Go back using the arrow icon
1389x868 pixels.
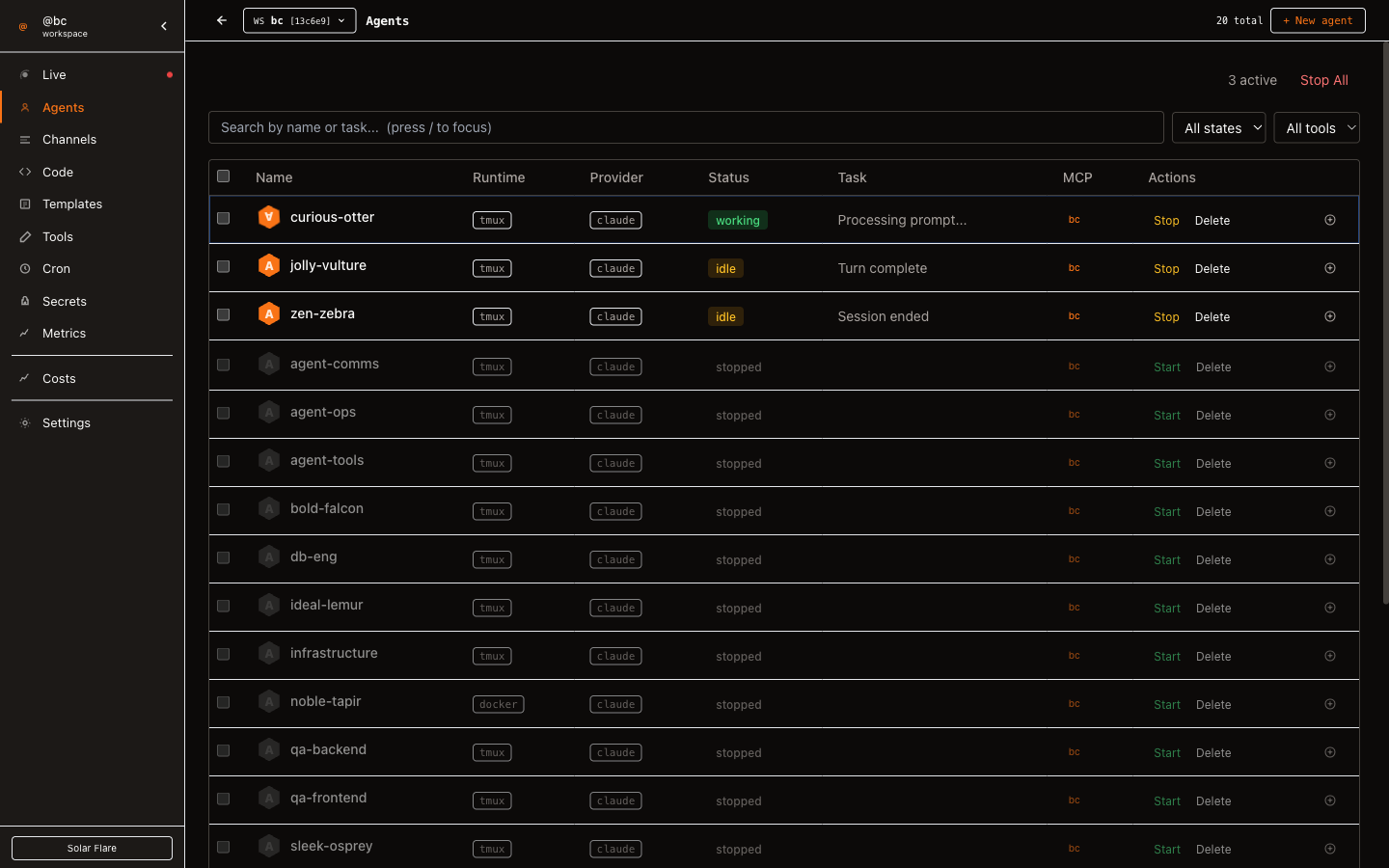(222, 20)
